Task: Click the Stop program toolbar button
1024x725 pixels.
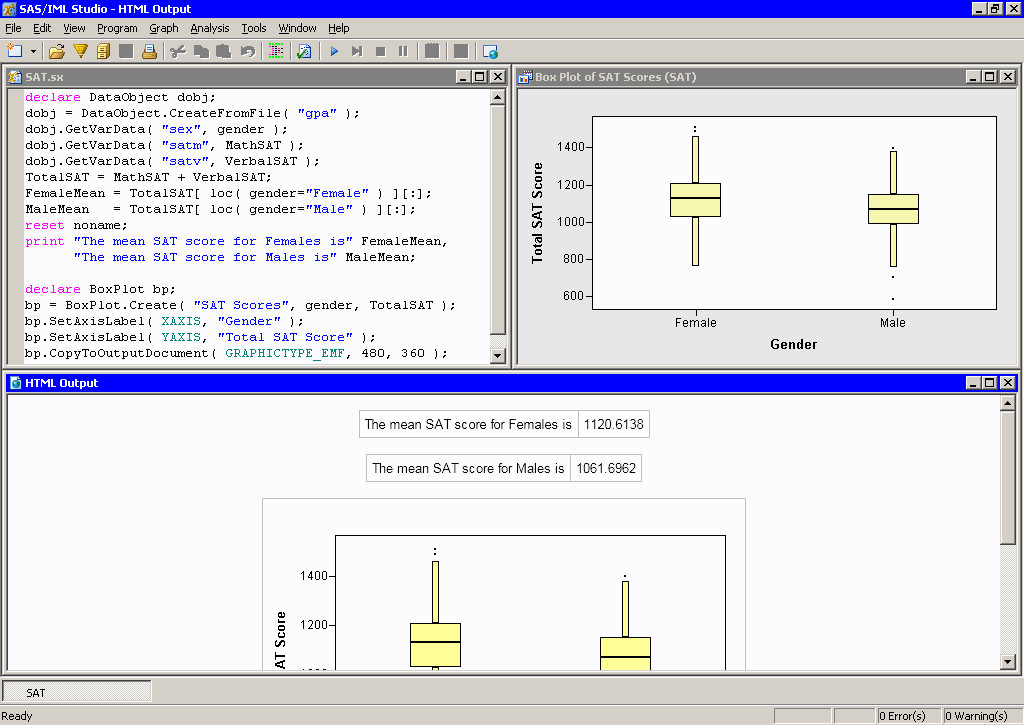Action: click(x=380, y=51)
